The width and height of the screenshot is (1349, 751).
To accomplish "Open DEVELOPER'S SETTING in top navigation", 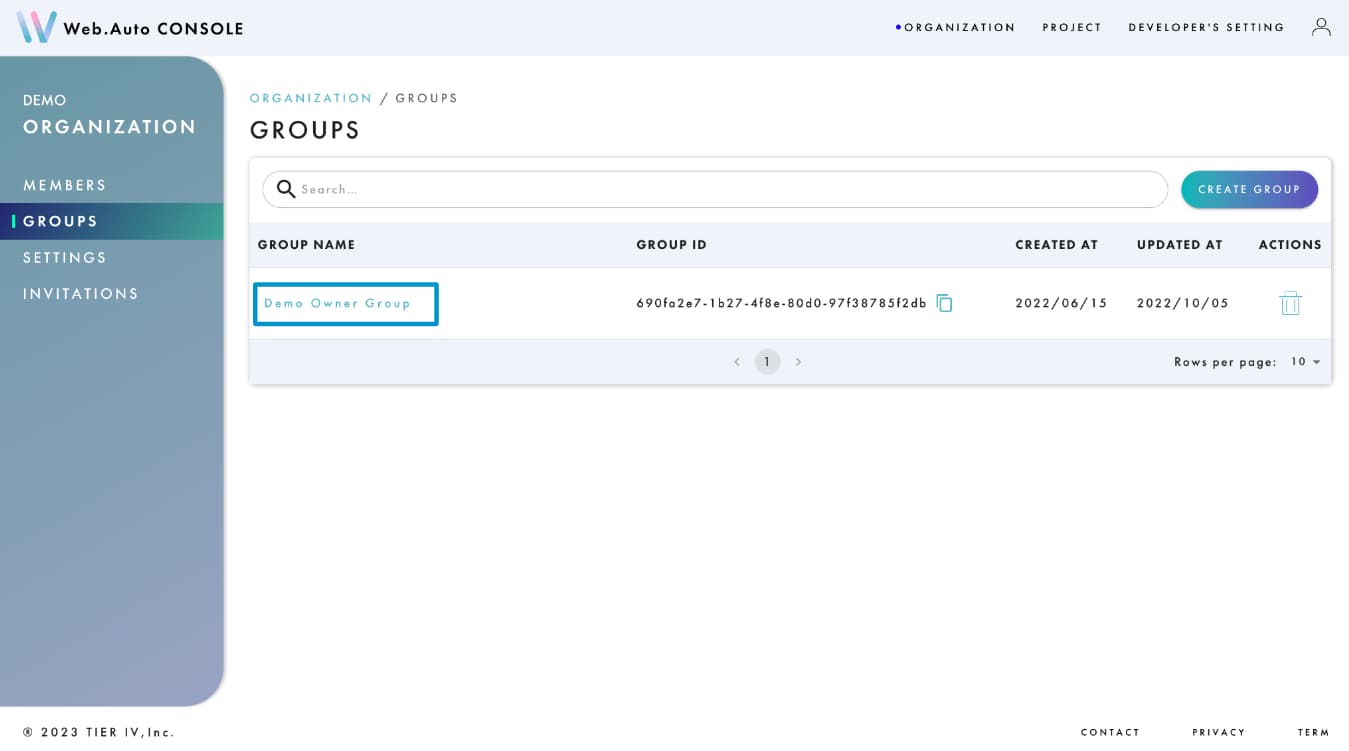I will pos(1206,27).
